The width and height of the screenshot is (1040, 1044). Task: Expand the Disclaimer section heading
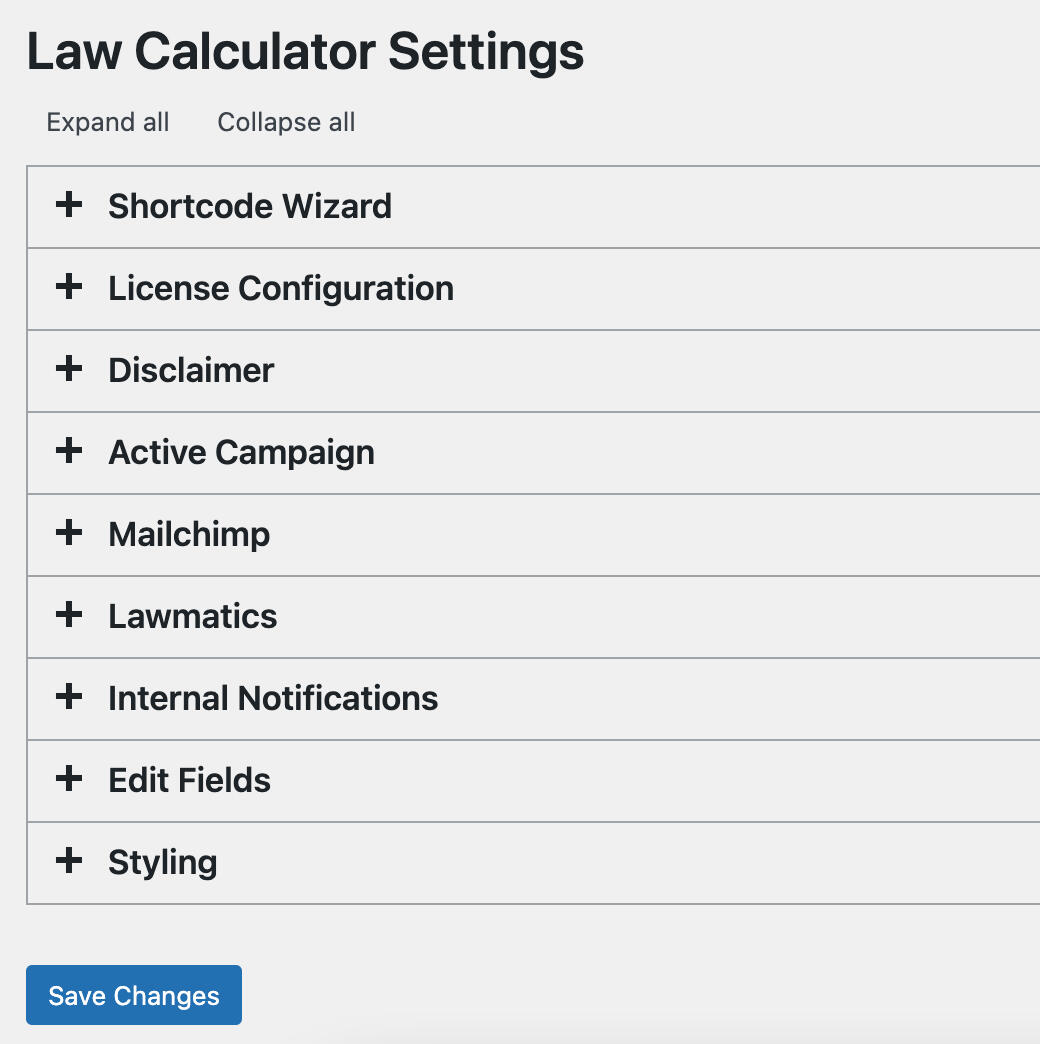point(191,370)
